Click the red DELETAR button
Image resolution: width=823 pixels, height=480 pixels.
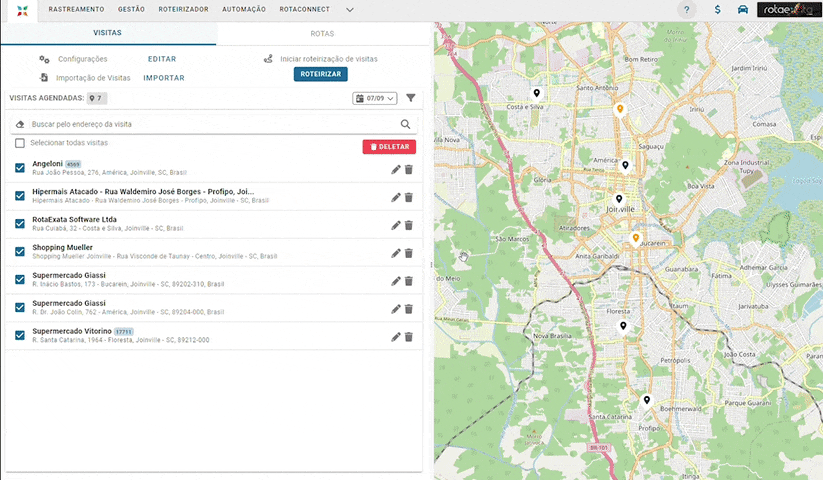pos(389,147)
